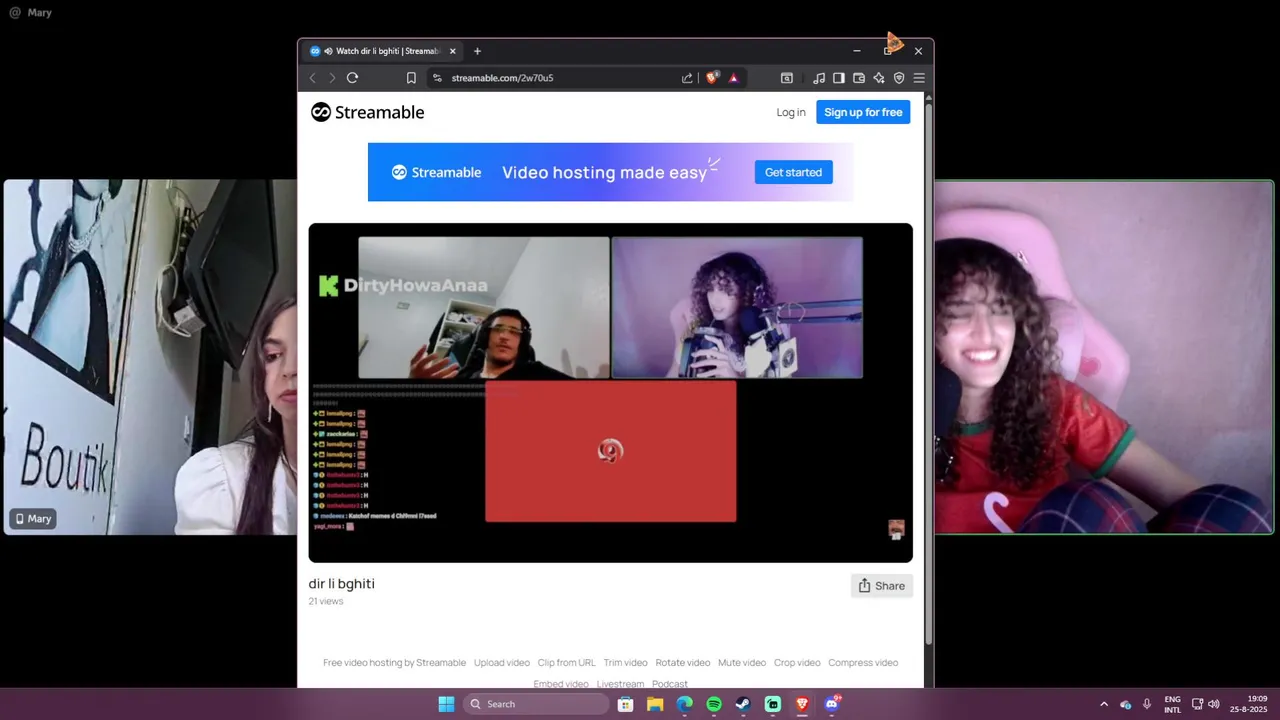Click the browser forward arrow
Image resolution: width=1280 pixels, height=720 pixels.
(332, 78)
